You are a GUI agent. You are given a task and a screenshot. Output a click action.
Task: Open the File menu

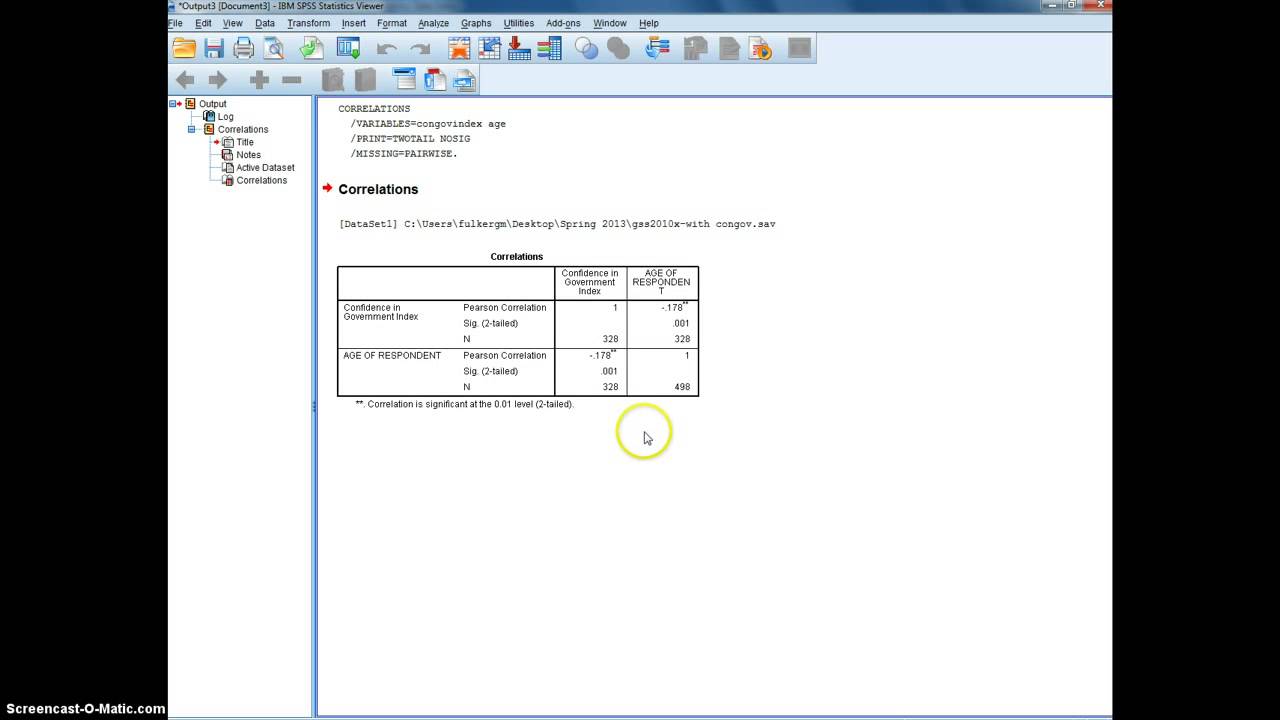click(x=176, y=23)
